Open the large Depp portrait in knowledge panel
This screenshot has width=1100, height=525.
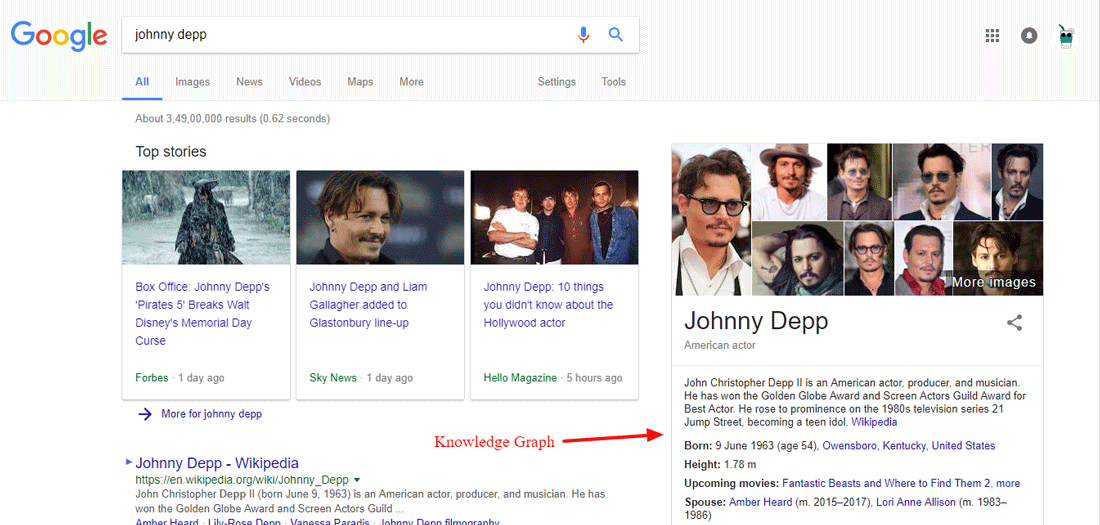pos(711,220)
